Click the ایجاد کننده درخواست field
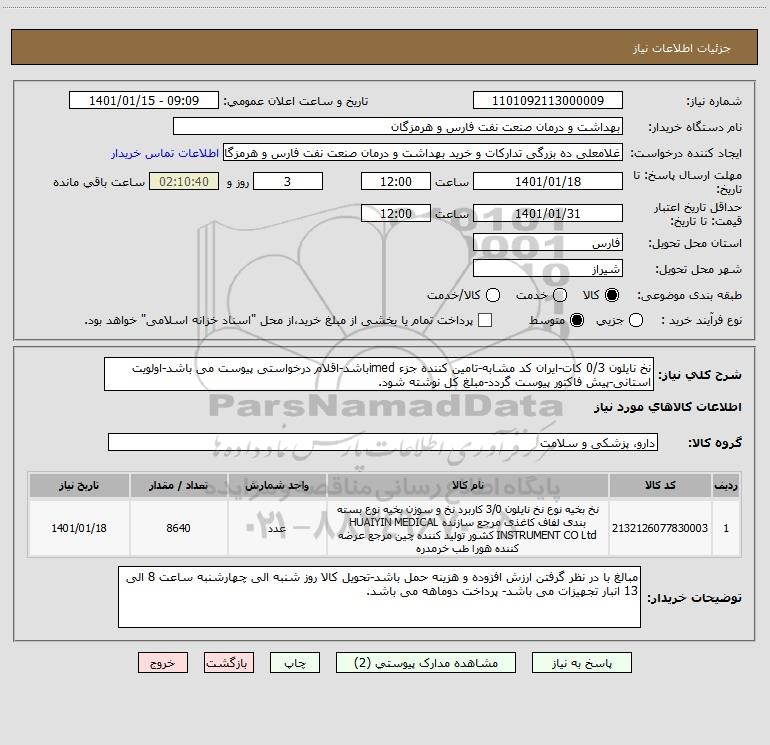 (423, 153)
